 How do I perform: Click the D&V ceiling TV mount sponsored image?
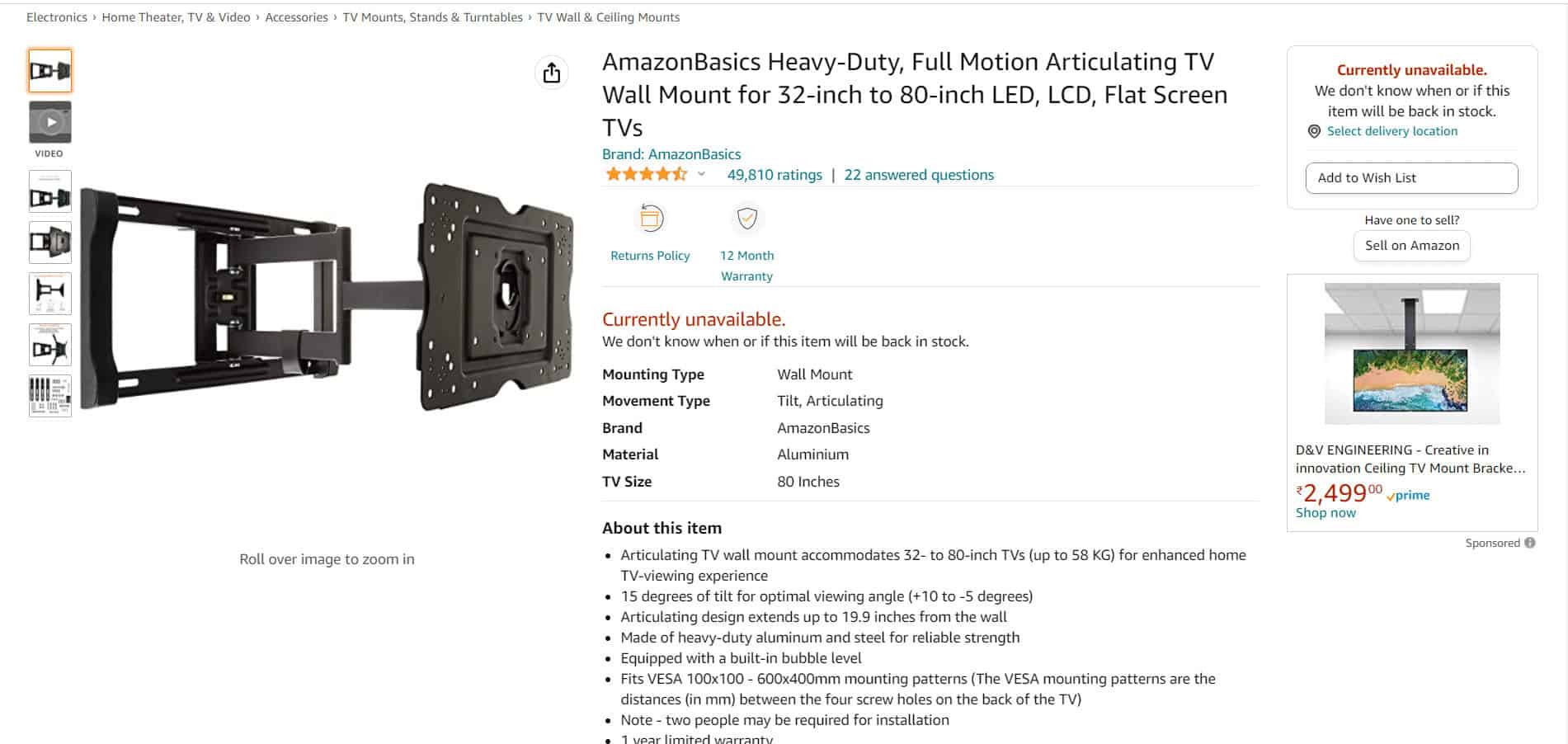[1411, 353]
